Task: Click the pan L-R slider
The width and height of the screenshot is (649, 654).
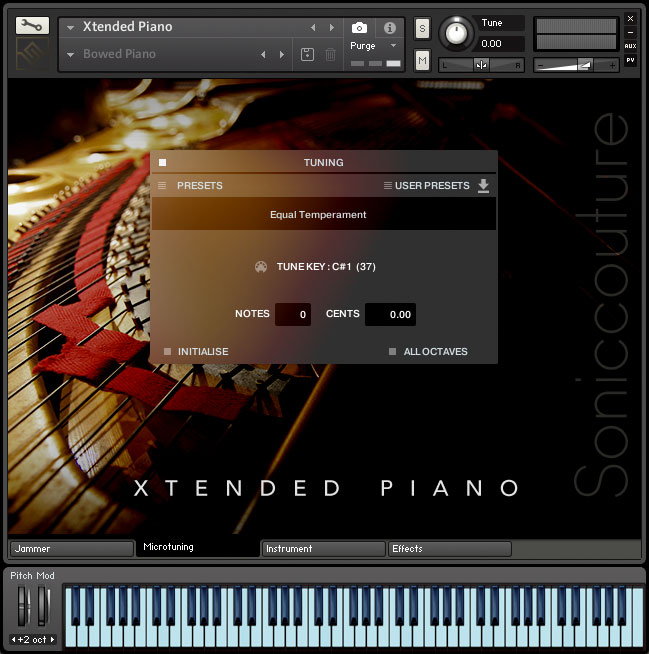Action: click(481, 65)
